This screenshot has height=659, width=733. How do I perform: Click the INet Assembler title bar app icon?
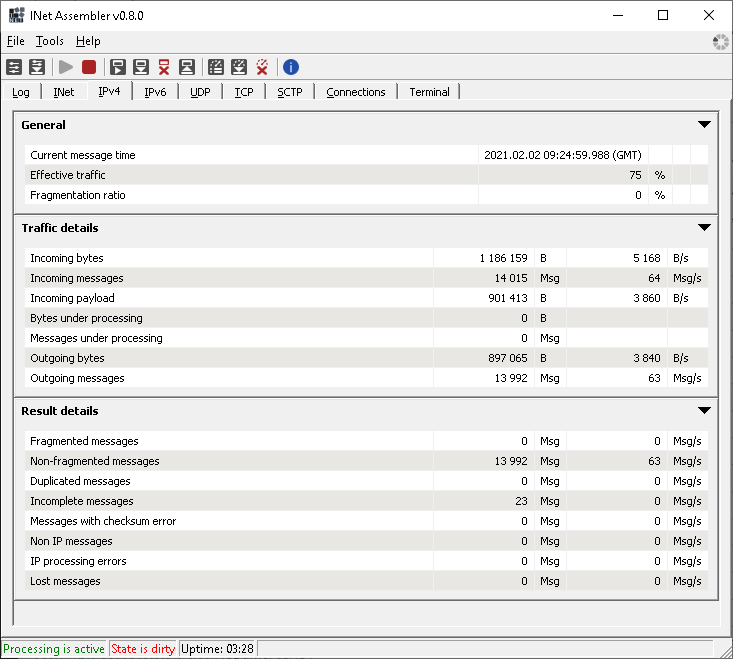[16, 15]
